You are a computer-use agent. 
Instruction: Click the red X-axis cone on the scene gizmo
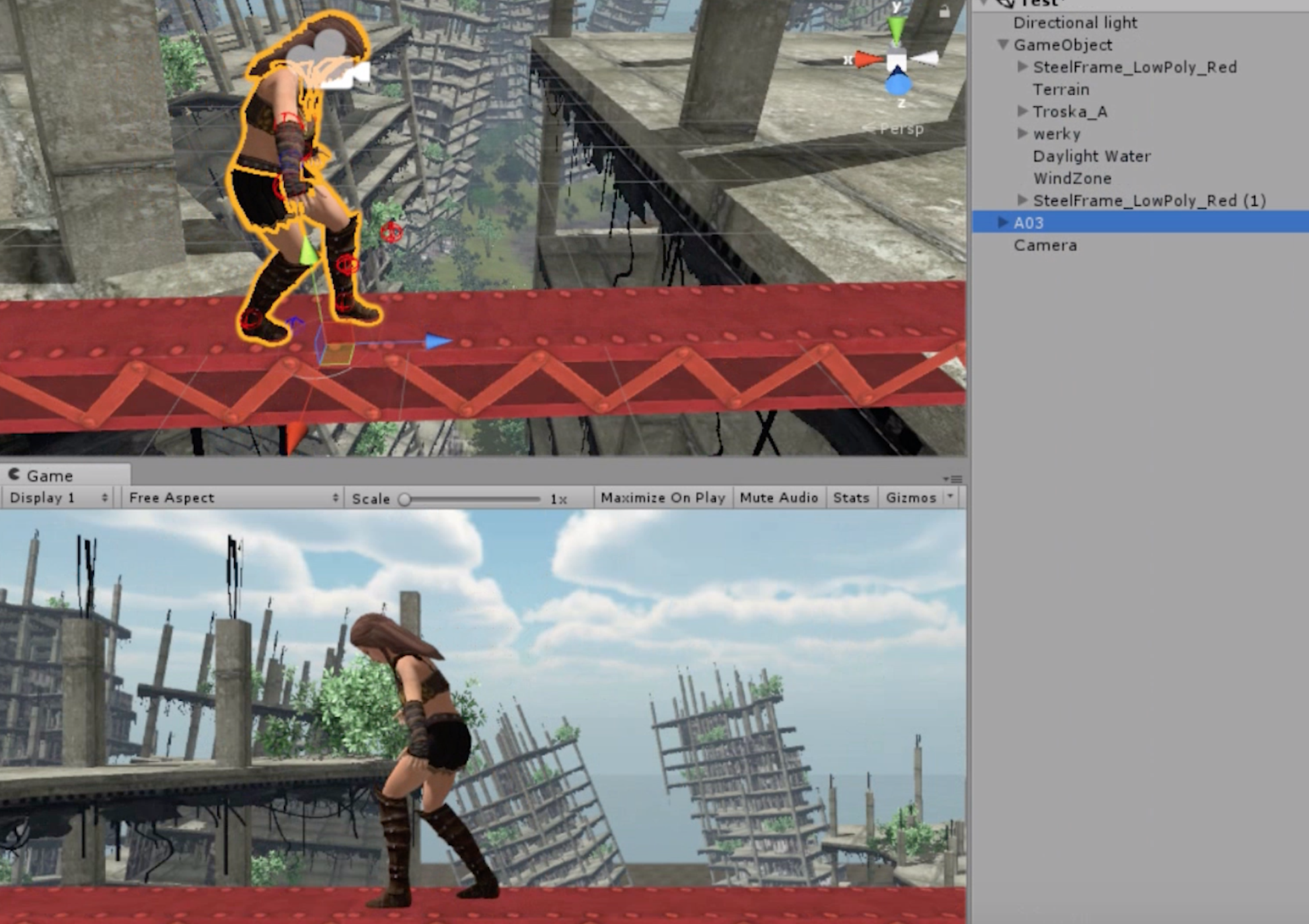[869, 60]
